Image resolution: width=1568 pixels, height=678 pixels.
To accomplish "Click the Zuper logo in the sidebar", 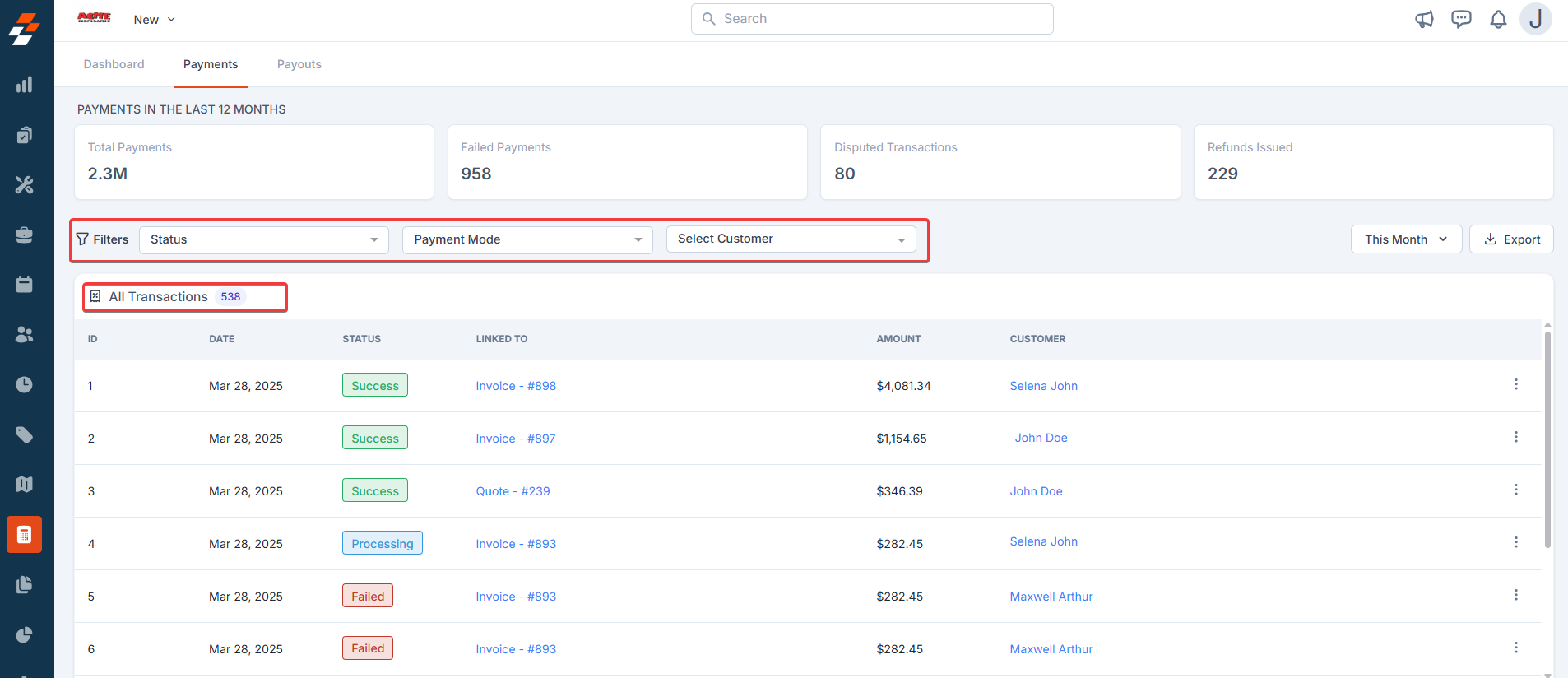I will pos(25,29).
